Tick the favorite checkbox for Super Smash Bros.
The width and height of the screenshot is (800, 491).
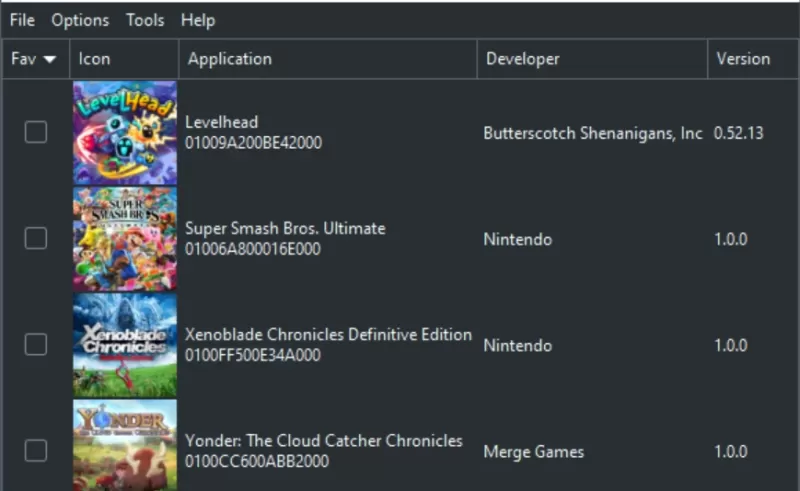click(x=36, y=238)
